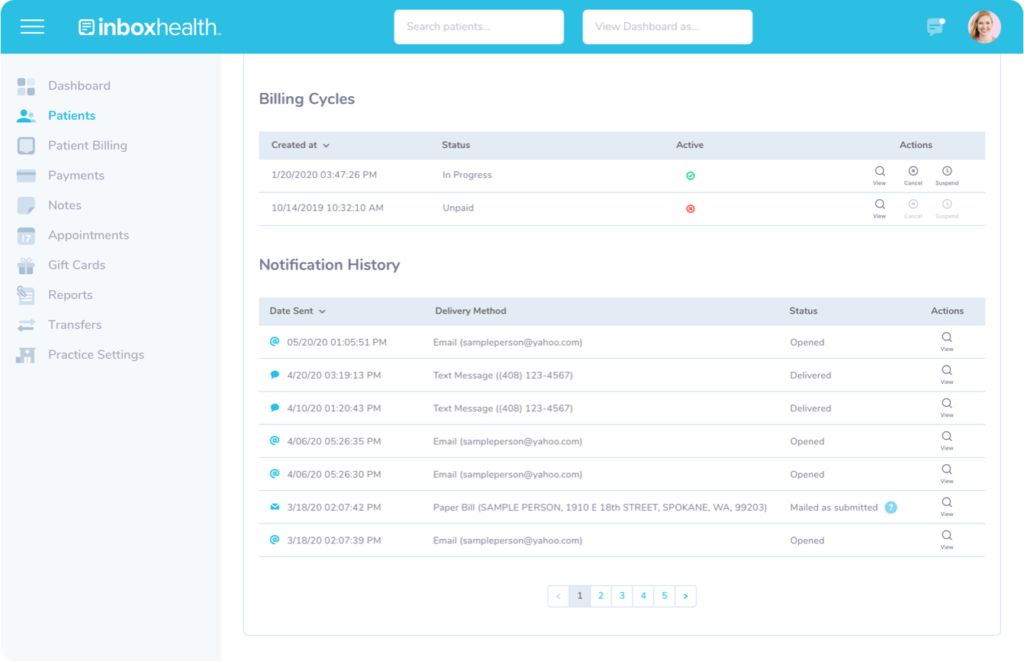Suspend the In Progress billing cycle
The width and height of the screenshot is (1024, 661).
947,175
